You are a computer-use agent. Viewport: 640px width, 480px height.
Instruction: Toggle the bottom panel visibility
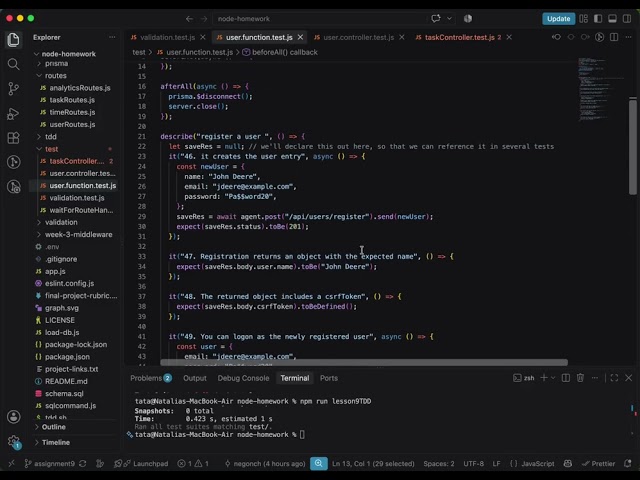click(x=612, y=19)
